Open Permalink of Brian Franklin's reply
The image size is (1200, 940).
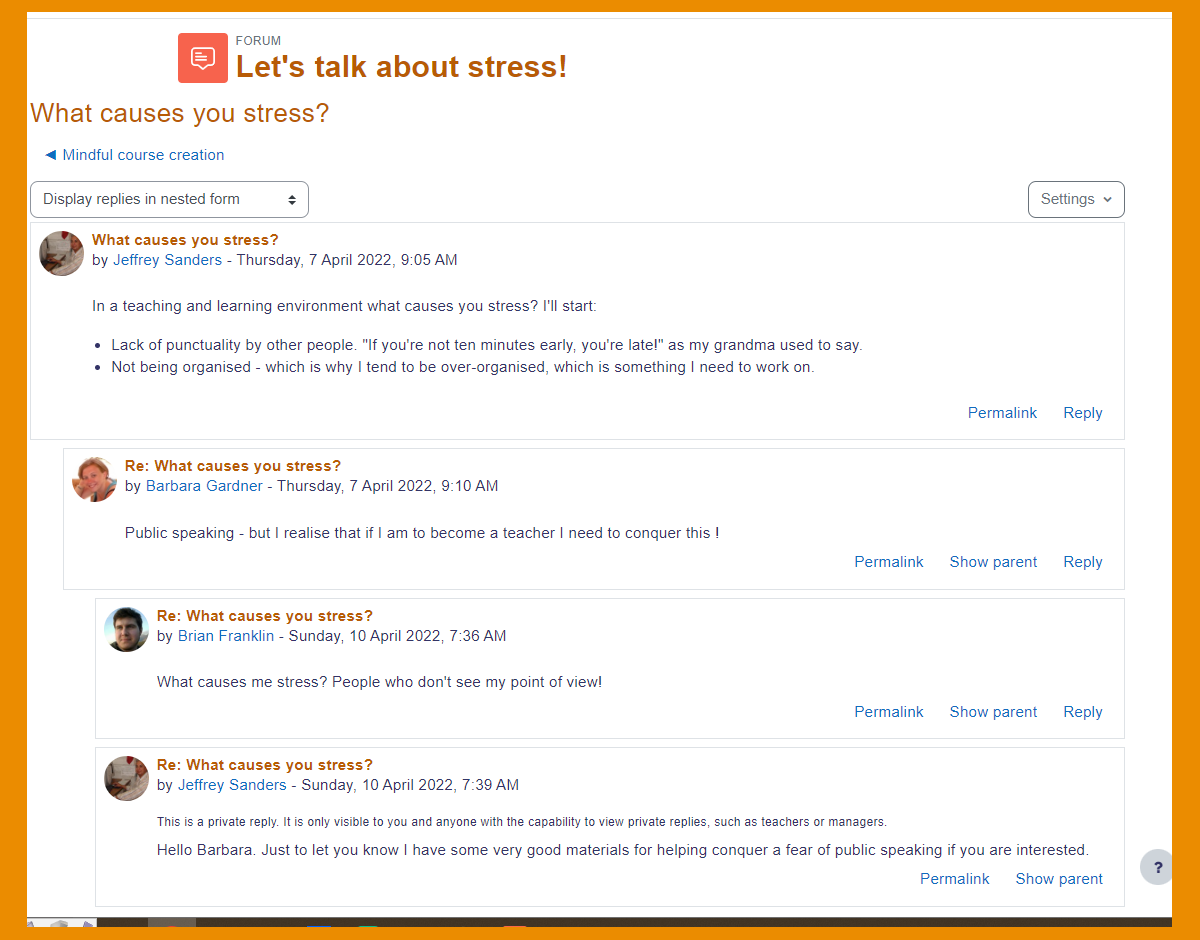click(888, 712)
